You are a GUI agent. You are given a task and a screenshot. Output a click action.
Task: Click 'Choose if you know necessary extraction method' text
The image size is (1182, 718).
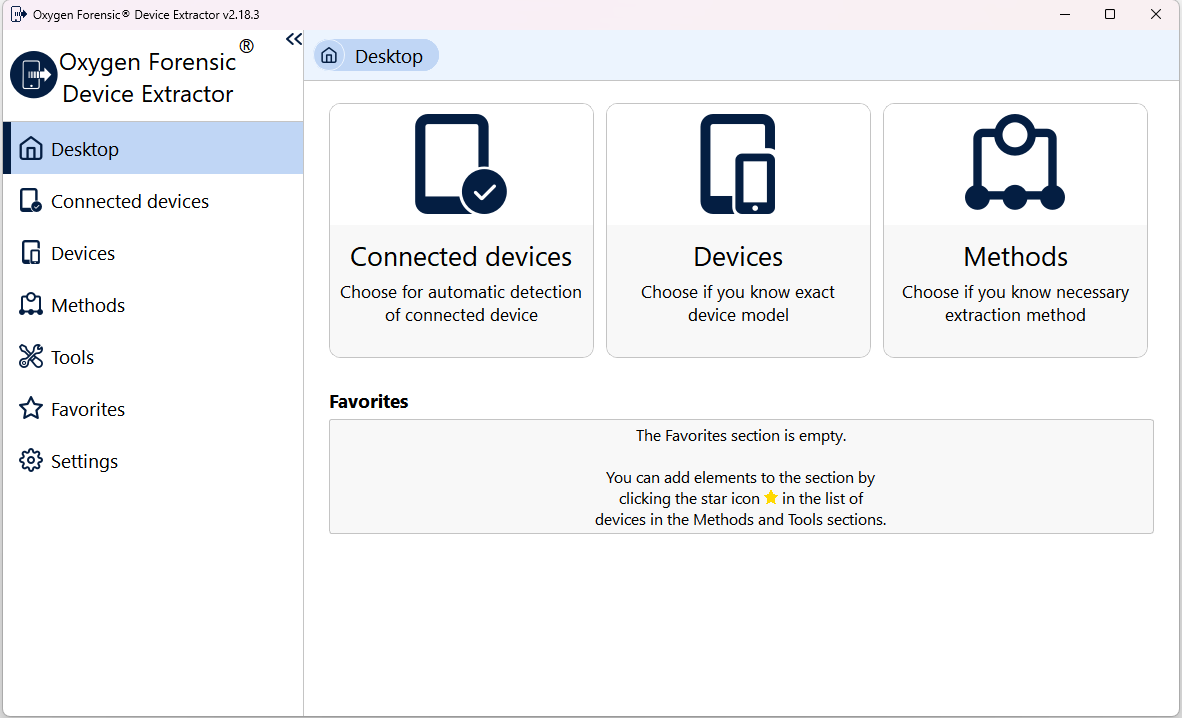point(1015,303)
